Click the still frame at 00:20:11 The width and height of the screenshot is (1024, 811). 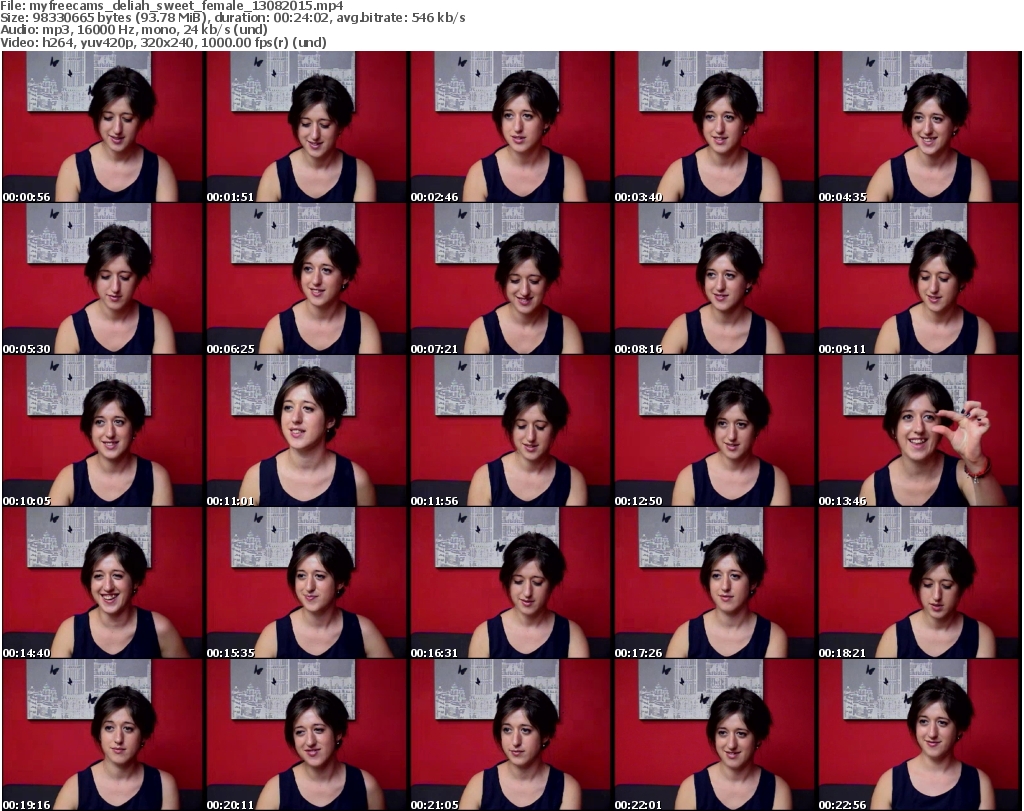click(x=307, y=735)
